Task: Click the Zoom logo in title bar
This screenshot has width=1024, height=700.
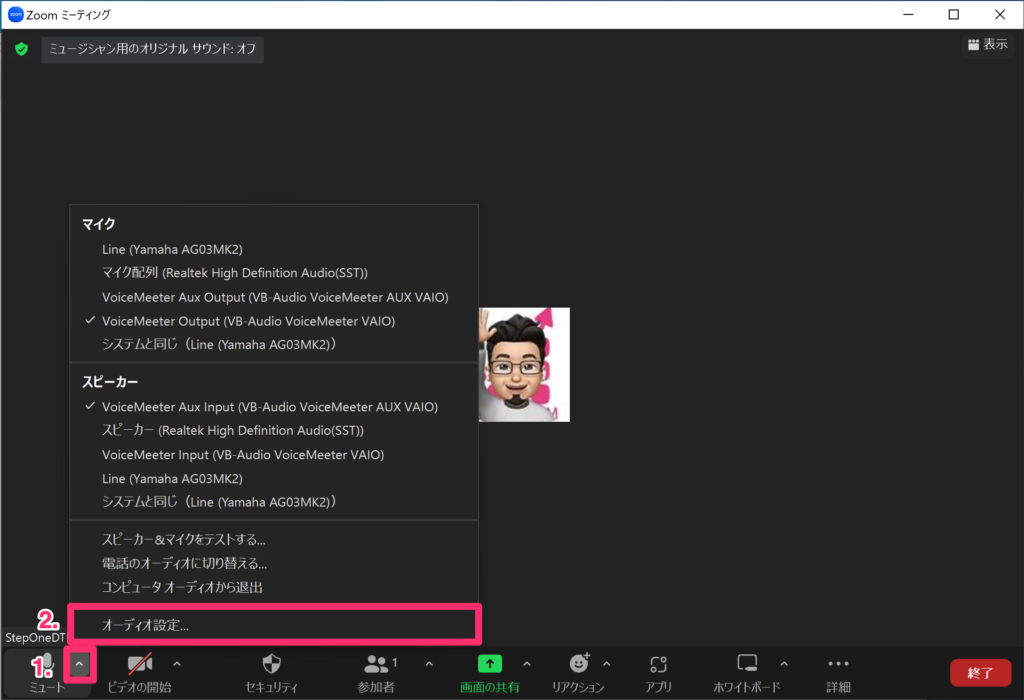Action: click(x=16, y=14)
